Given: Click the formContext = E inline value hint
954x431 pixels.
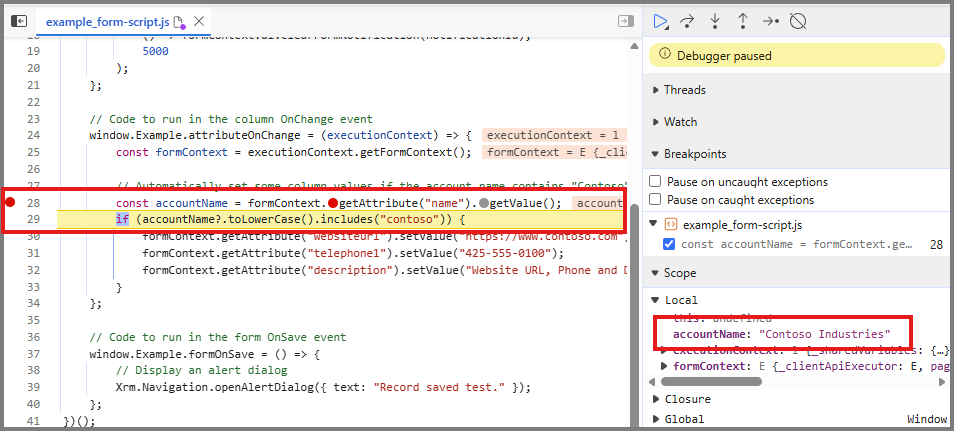Looking at the screenshot, I should [x=555, y=152].
